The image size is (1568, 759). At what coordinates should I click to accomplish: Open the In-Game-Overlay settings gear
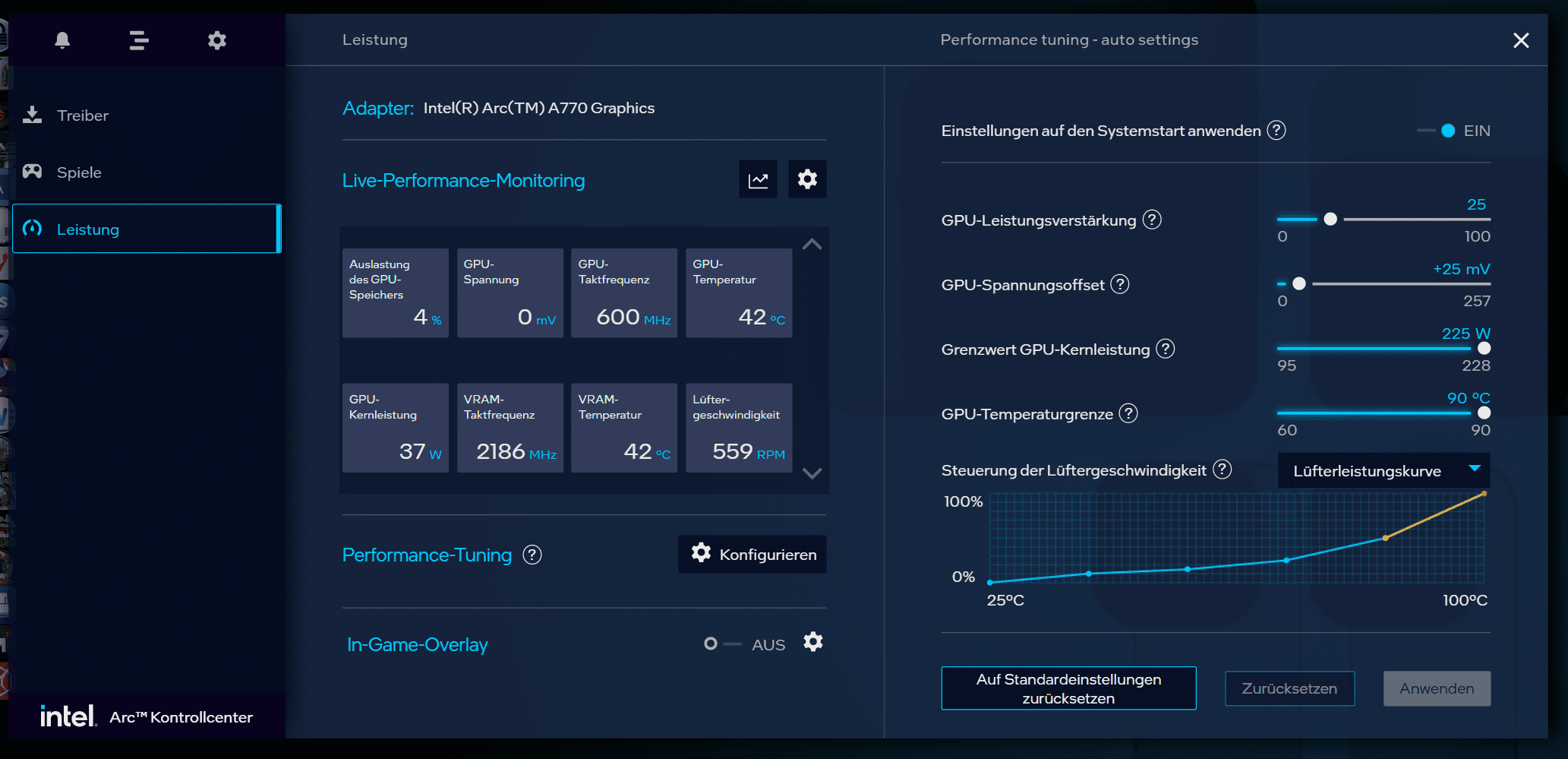pyautogui.click(x=813, y=643)
